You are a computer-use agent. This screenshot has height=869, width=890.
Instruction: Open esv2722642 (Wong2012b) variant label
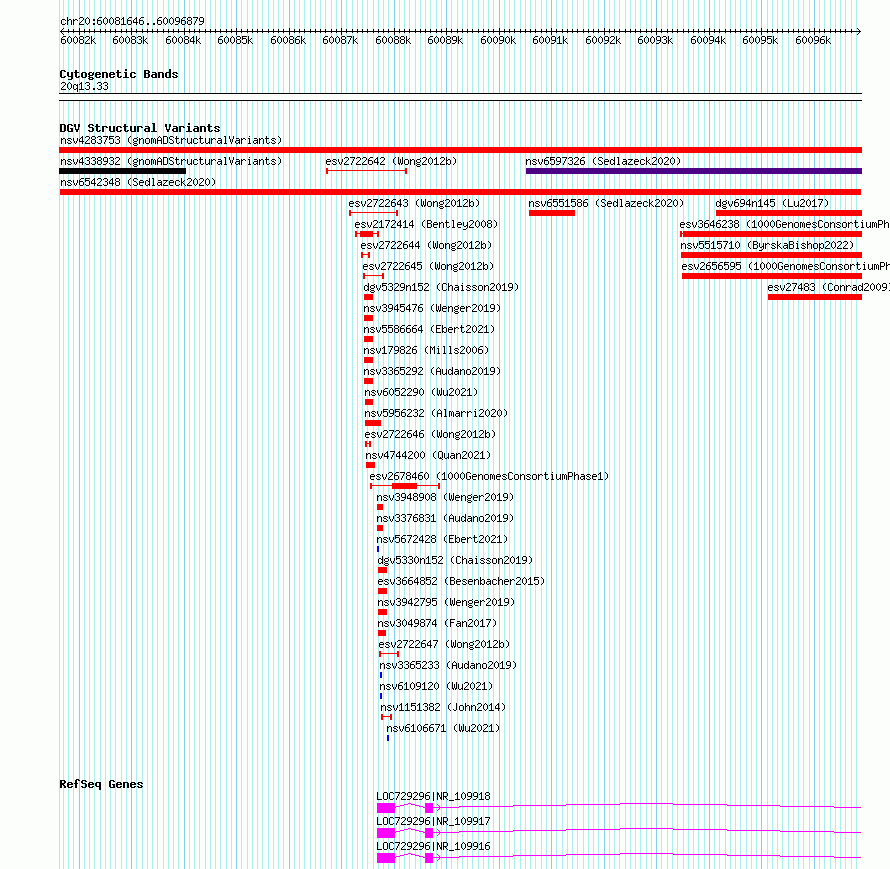pyautogui.click(x=391, y=161)
